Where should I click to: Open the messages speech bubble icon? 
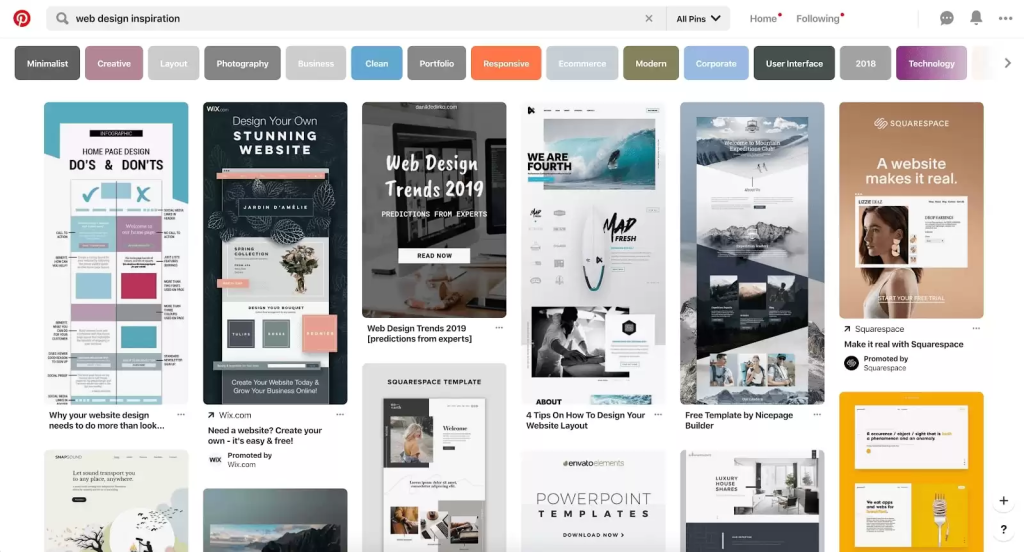(946, 18)
